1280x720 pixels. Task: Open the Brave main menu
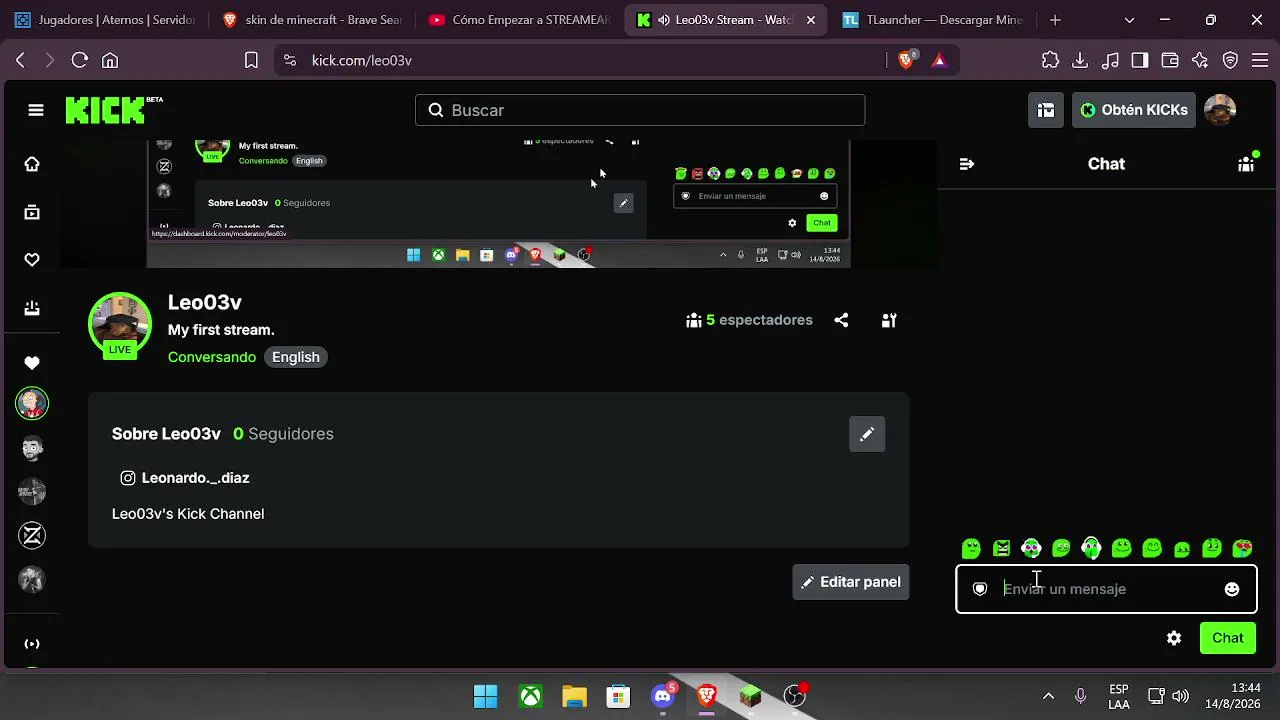pyautogui.click(x=1260, y=60)
